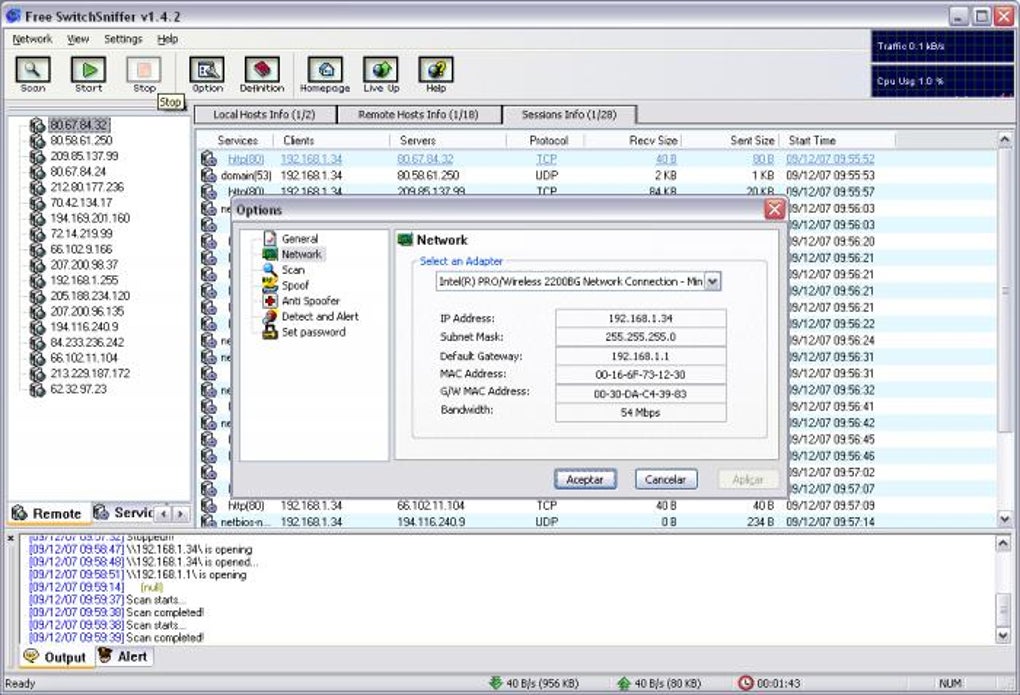Click the Traffic graph monitor

click(942, 46)
